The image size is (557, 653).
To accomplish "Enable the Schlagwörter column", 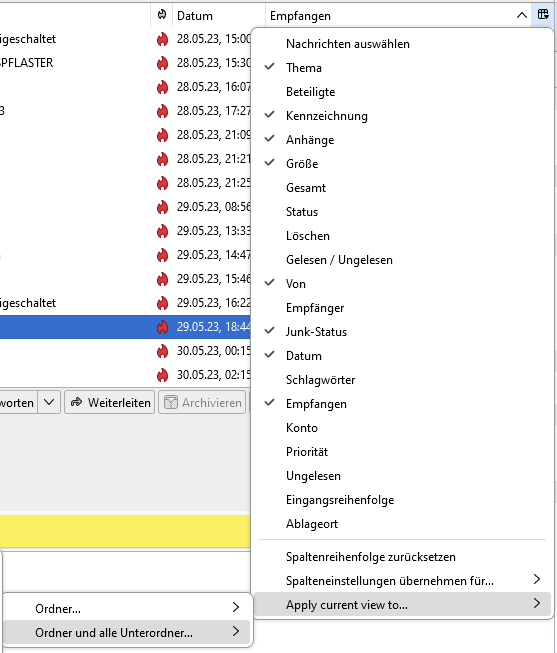I will point(402,380).
